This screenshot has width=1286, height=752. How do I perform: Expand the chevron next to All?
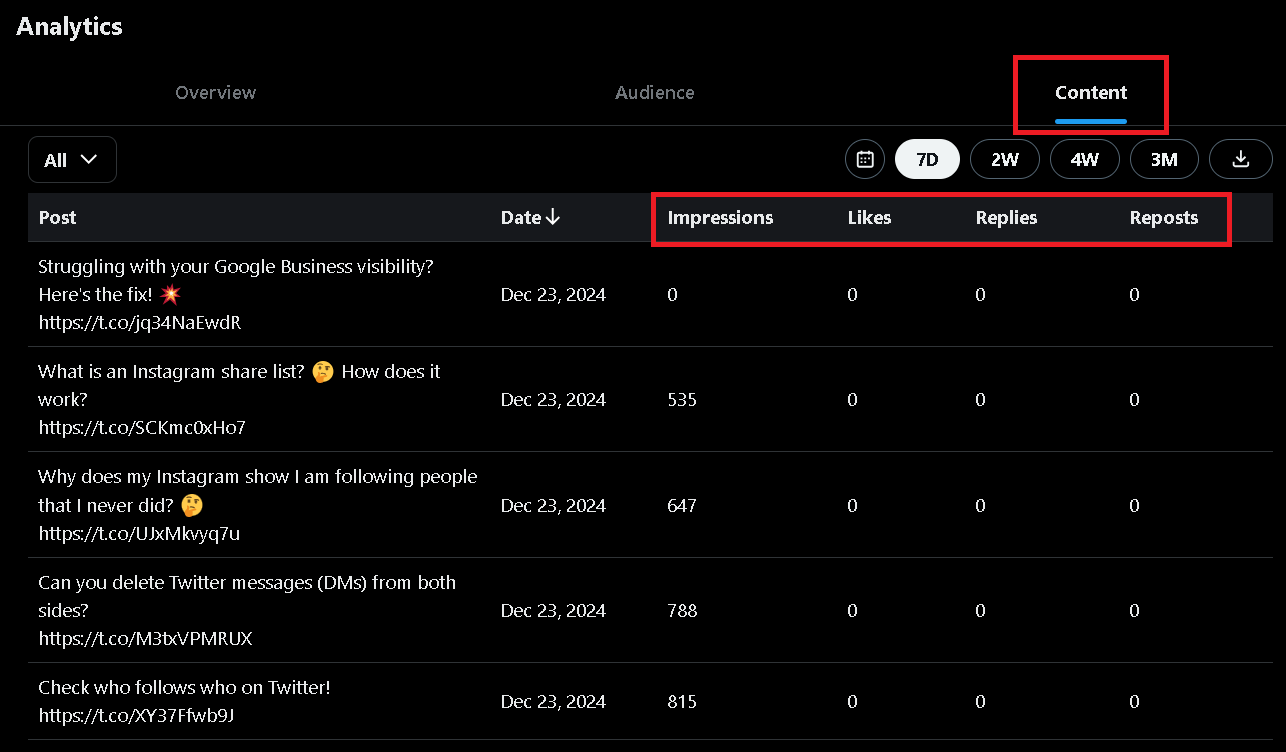coord(89,159)
